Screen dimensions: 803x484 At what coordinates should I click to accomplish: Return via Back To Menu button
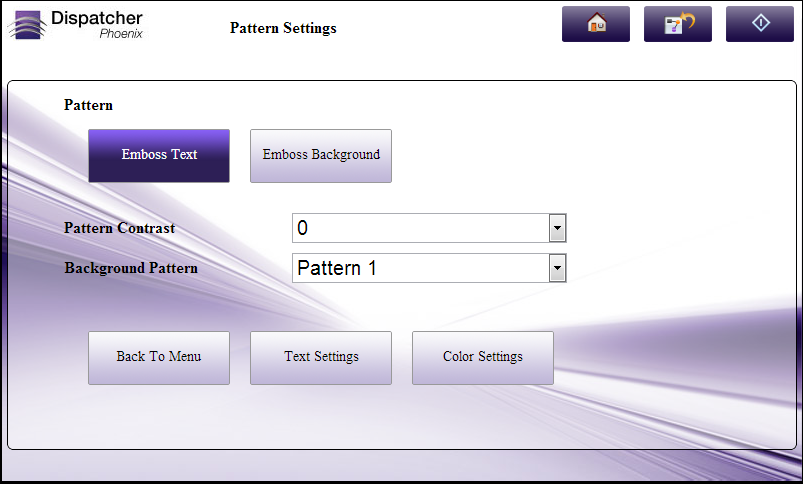coord(159,358)
